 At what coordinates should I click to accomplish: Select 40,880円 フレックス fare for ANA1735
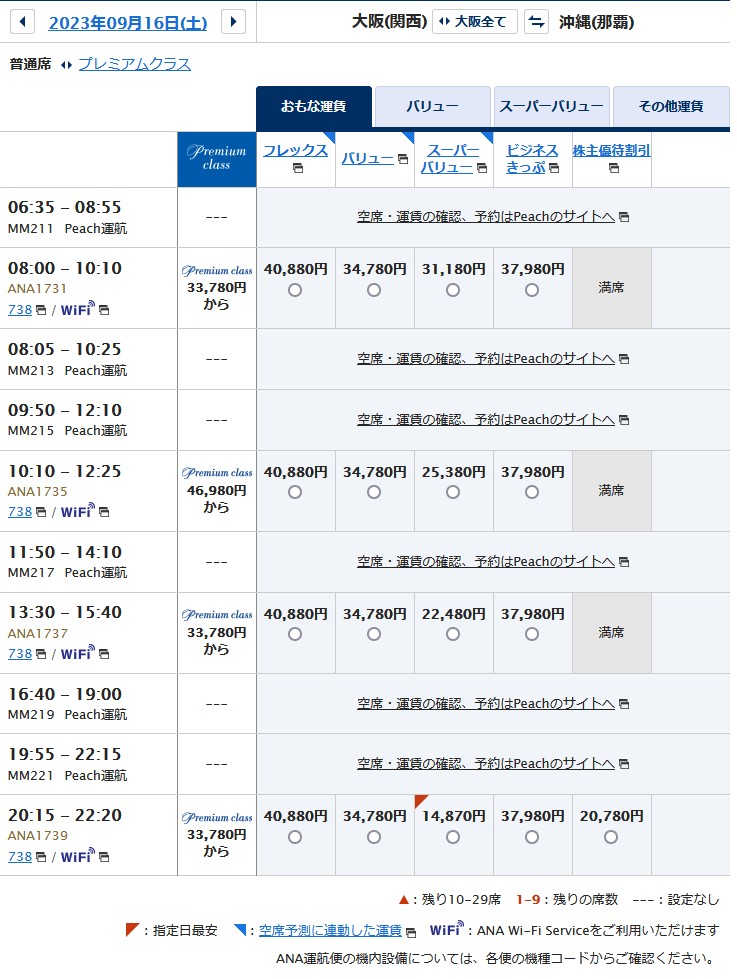[295, 492]
